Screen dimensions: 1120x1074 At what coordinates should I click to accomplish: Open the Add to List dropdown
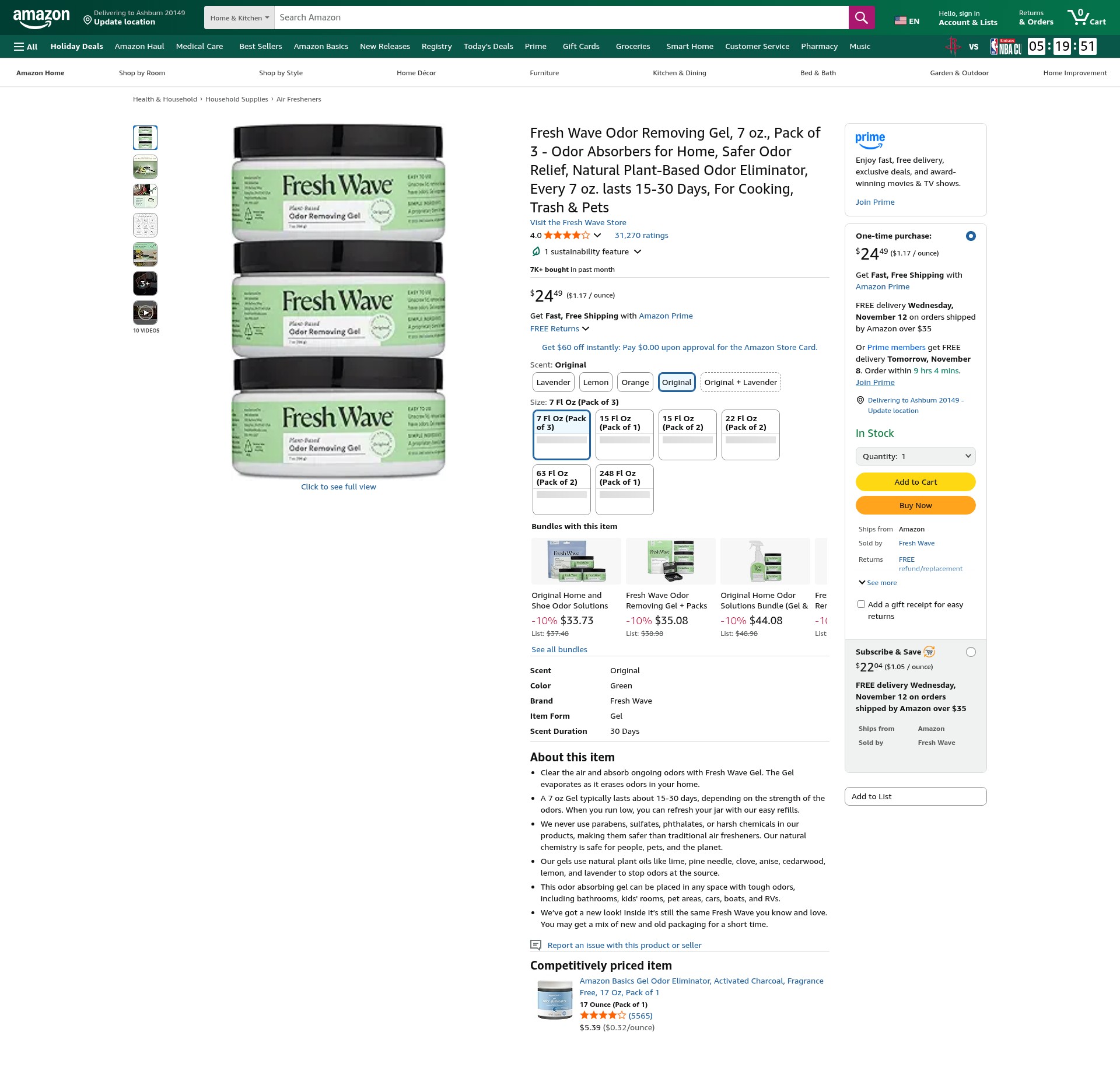pos(916,797)
